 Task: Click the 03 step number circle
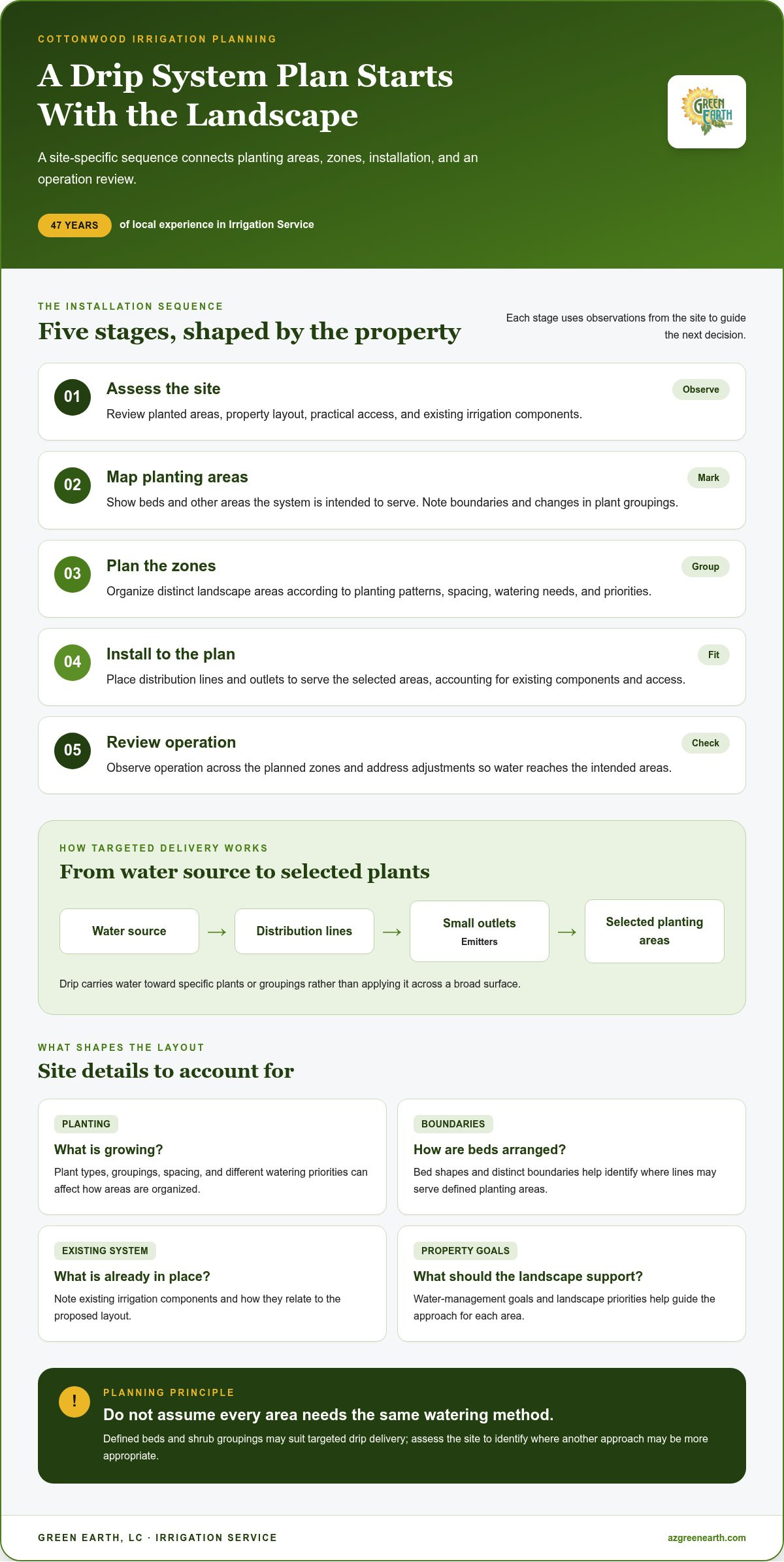point(73,574)
